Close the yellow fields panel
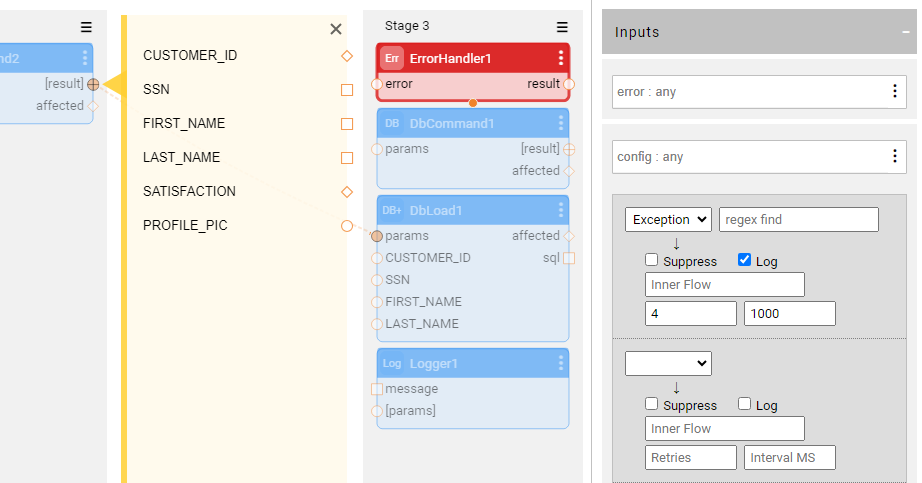922x483 pixels. [336, 29]
